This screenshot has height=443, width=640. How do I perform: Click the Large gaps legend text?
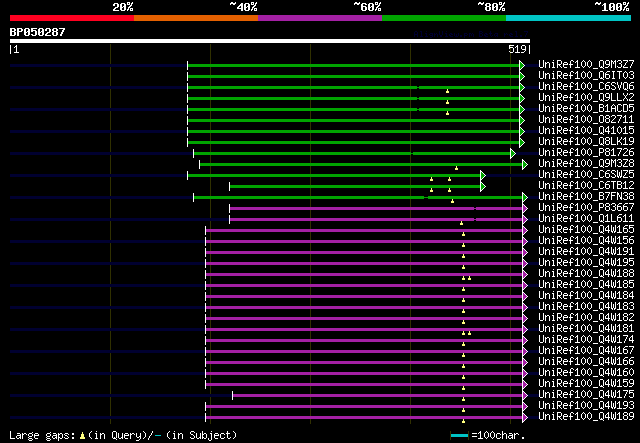[42, 436]
